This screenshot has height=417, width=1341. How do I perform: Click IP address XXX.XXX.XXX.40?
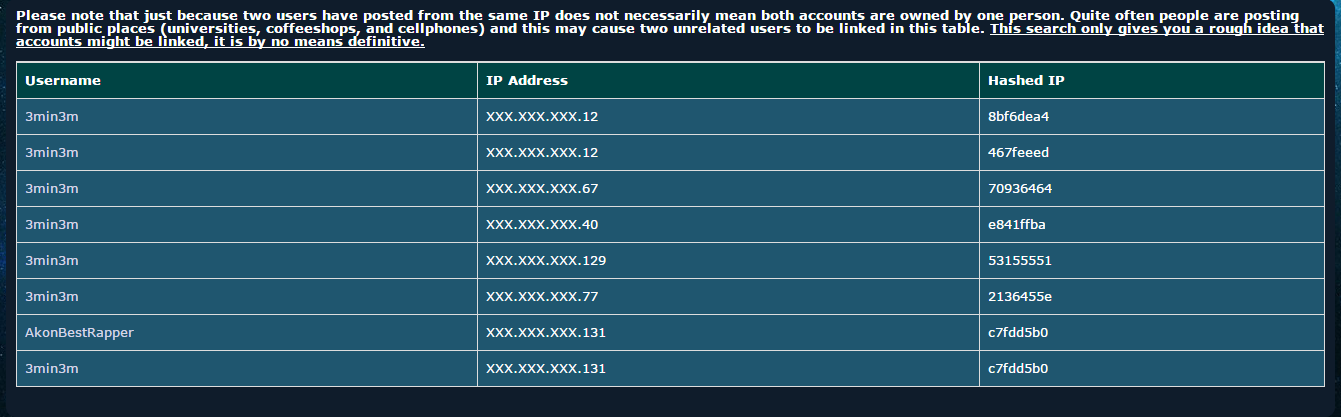542,224
